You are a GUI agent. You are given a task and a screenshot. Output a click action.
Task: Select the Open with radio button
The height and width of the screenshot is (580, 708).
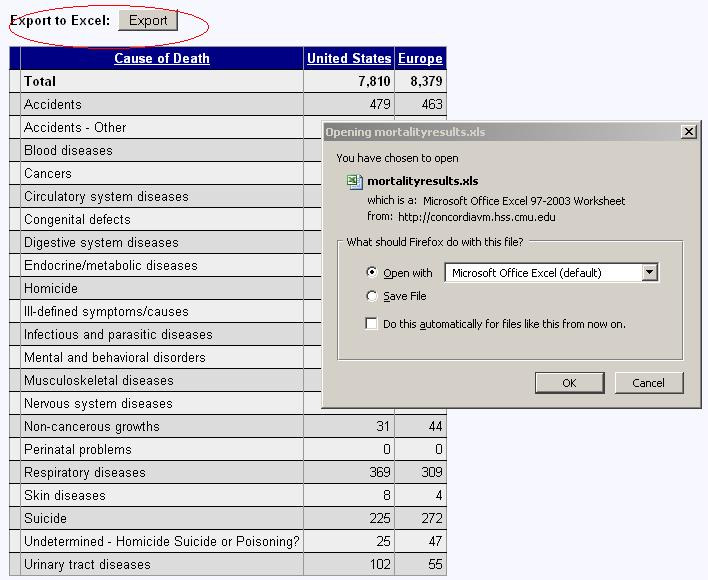[x=373, y=273]
